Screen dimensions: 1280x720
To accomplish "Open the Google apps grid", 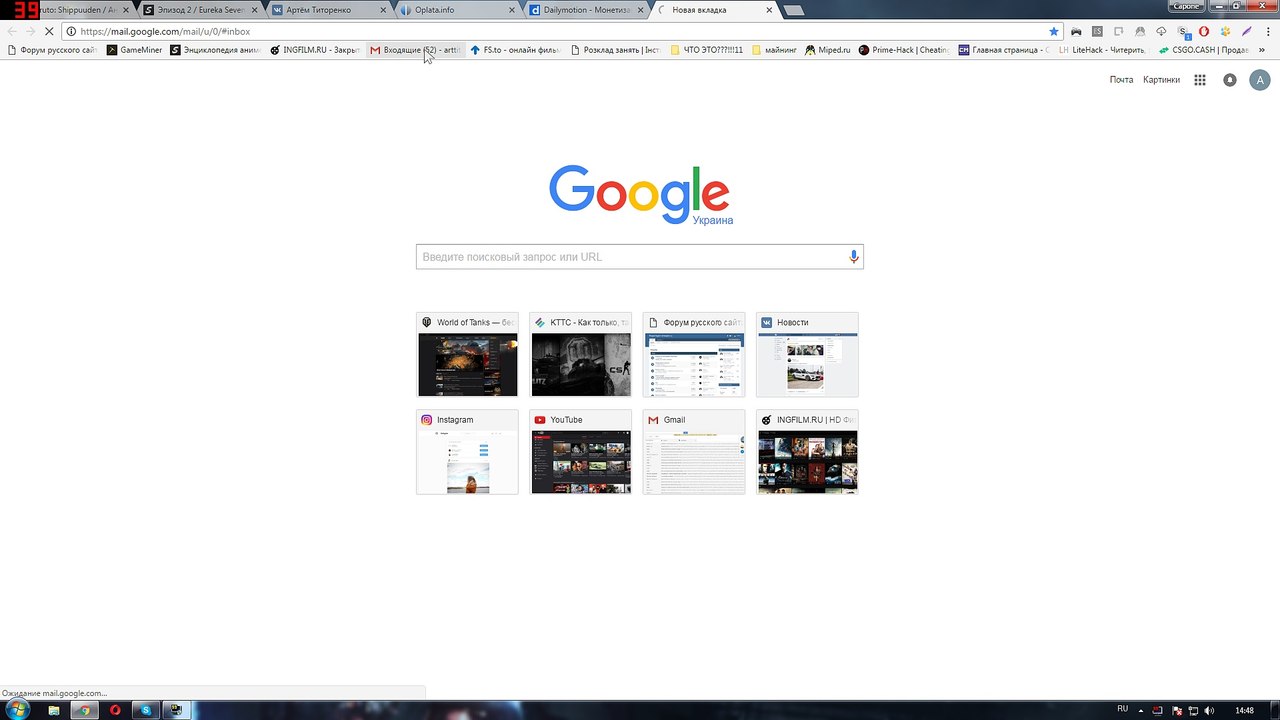I will click(x=1200, y=80).
